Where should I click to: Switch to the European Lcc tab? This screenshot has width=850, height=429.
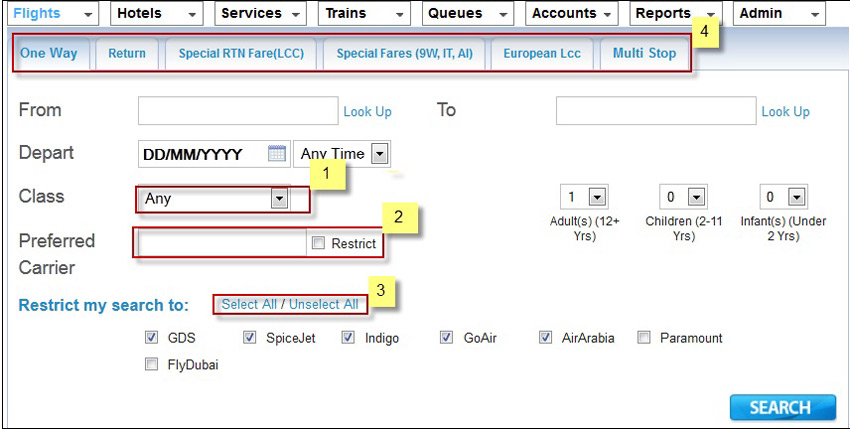click(x=541, y=53)
